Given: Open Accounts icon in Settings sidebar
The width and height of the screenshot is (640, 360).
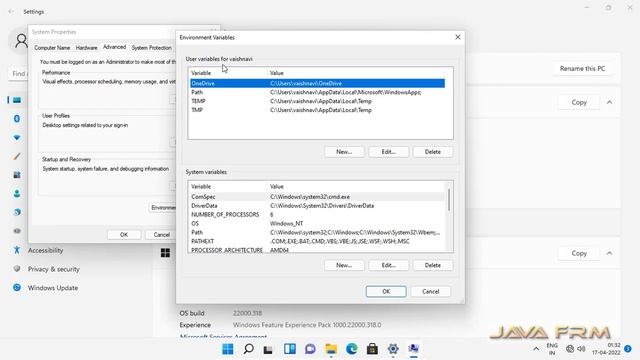Looking at the screenshot, I should (17, 193).
